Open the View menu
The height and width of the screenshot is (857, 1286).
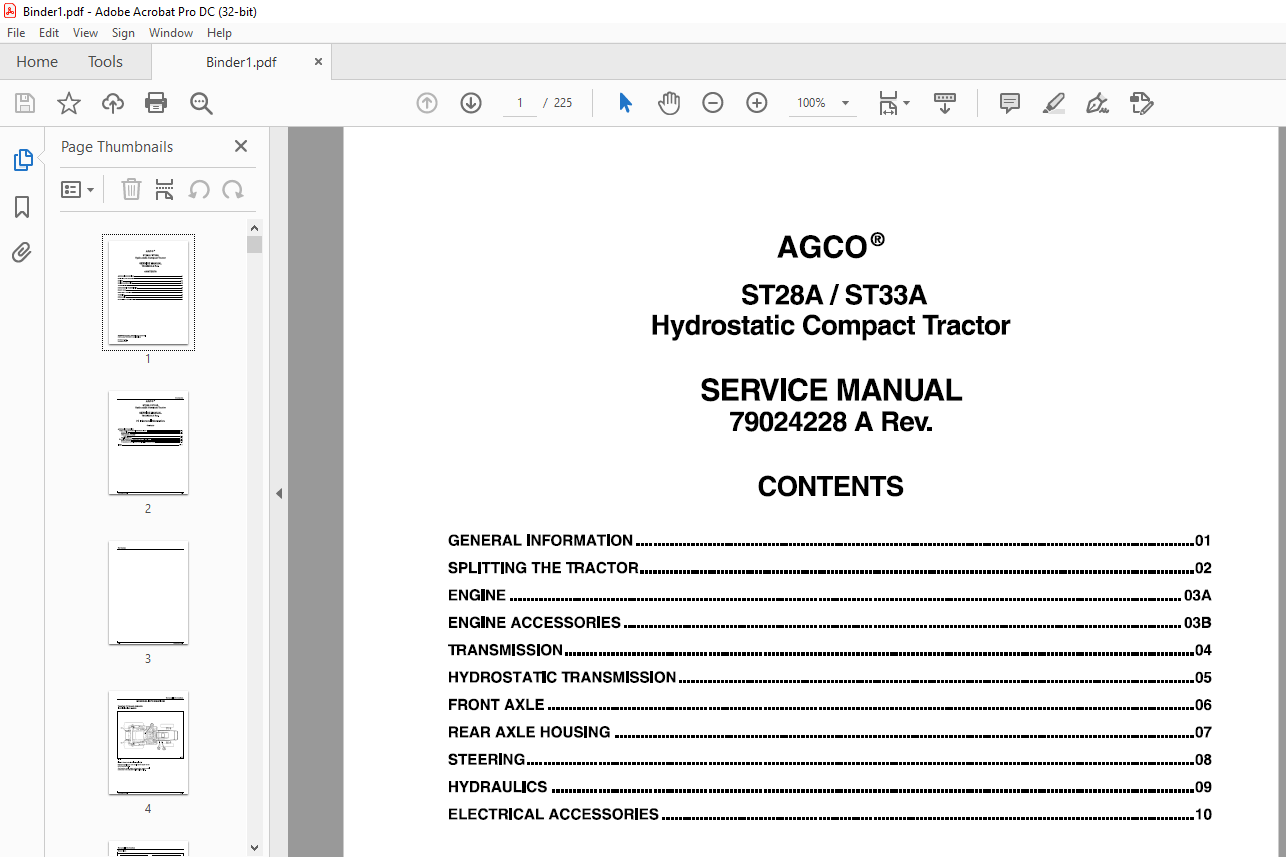[85, 33]
